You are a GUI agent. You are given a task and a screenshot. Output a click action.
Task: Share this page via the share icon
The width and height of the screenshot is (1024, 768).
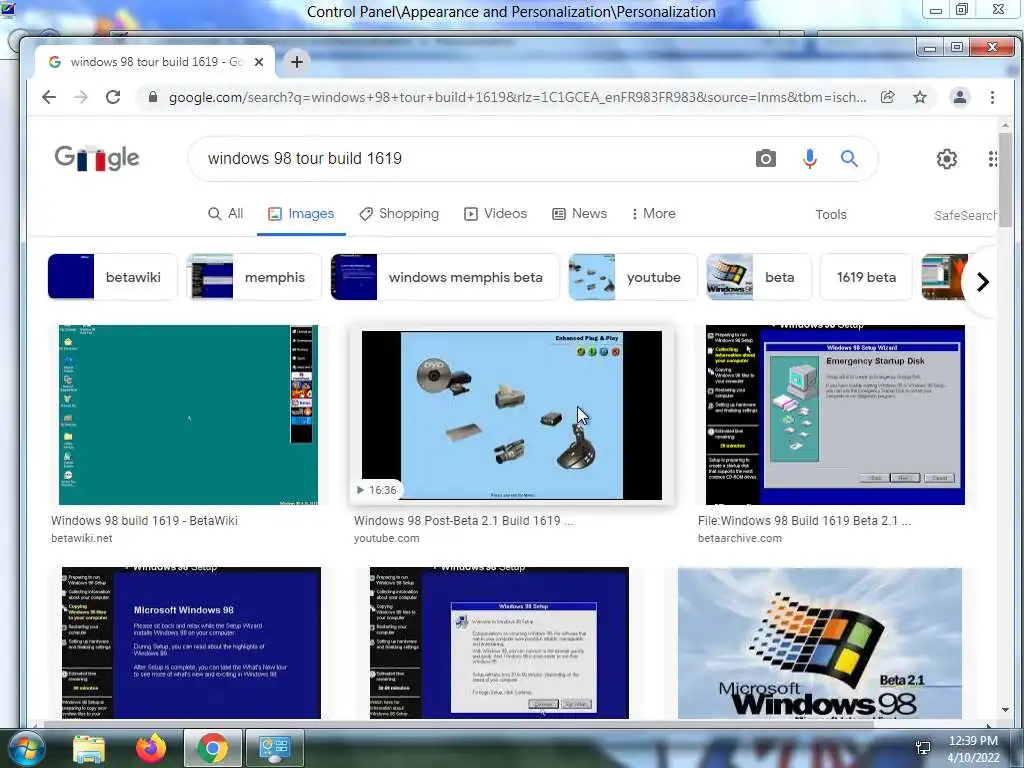pyautogui.click(x=888, y=97)
